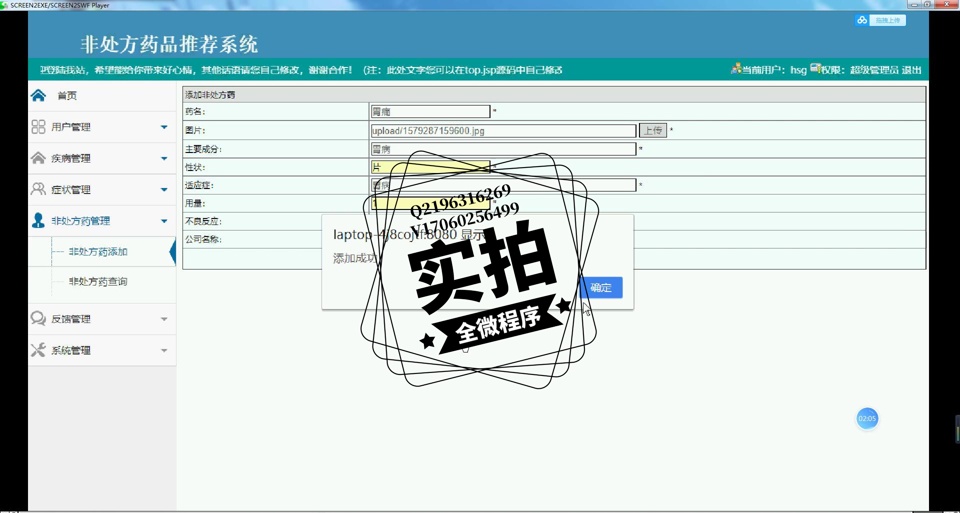
Task: Click the 反馈管理 chat bubble icon
Action: pyautogui.click(x=38, y=319)
